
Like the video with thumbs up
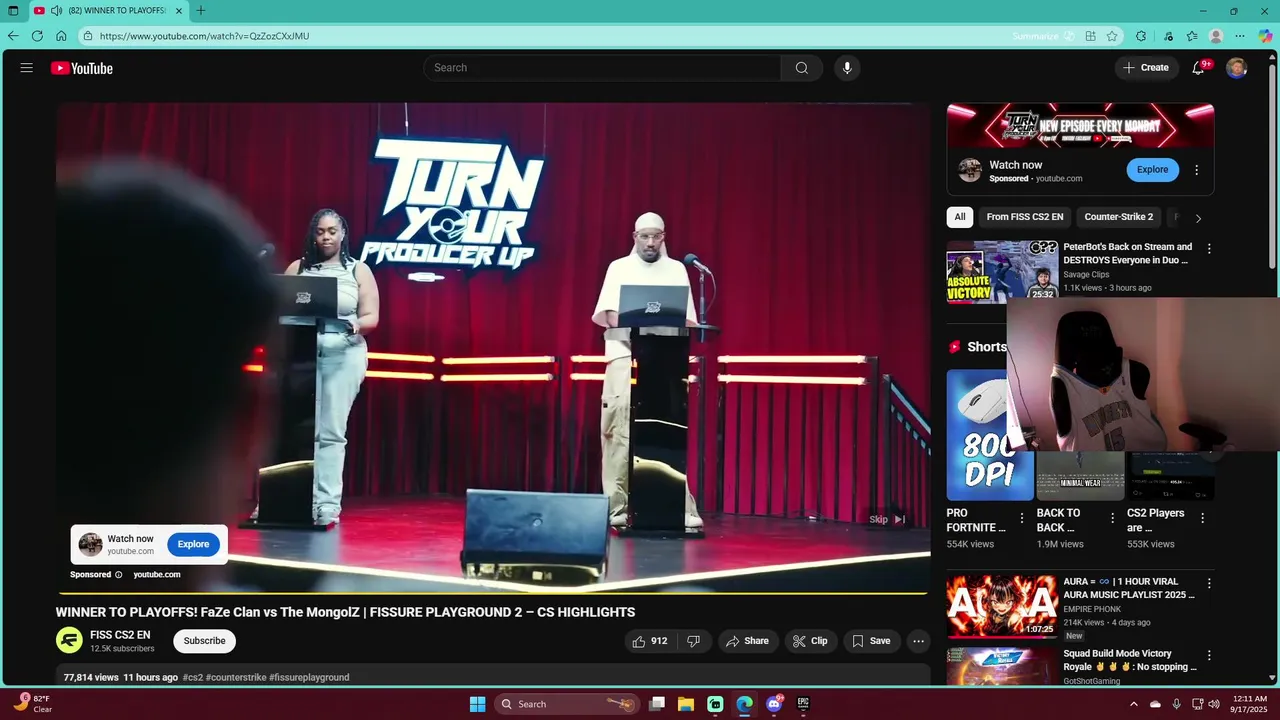[648, 641]
